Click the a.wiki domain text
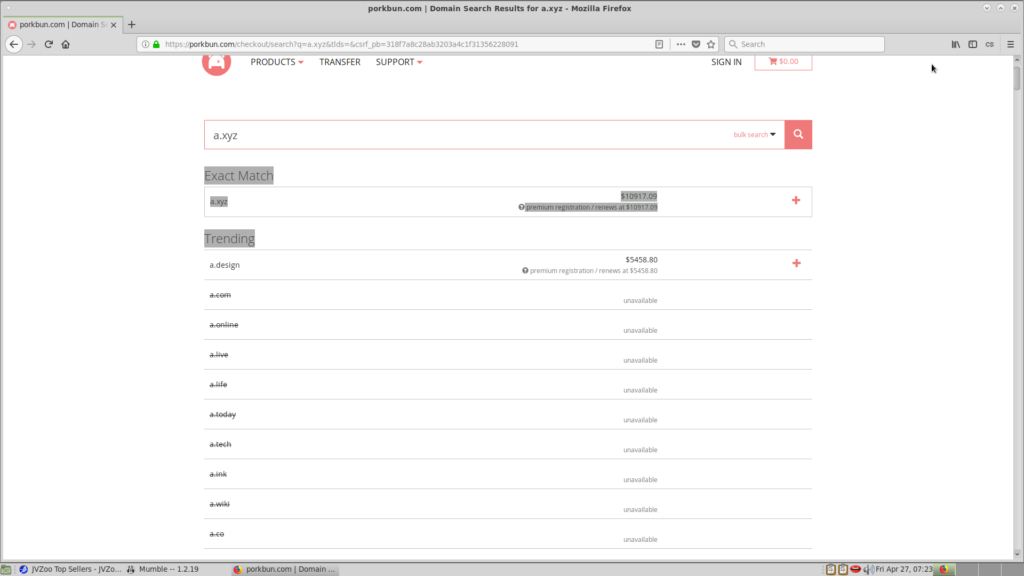Image resolution: width=1024 pixels, height=576 pixels. [x=219, y=504]
